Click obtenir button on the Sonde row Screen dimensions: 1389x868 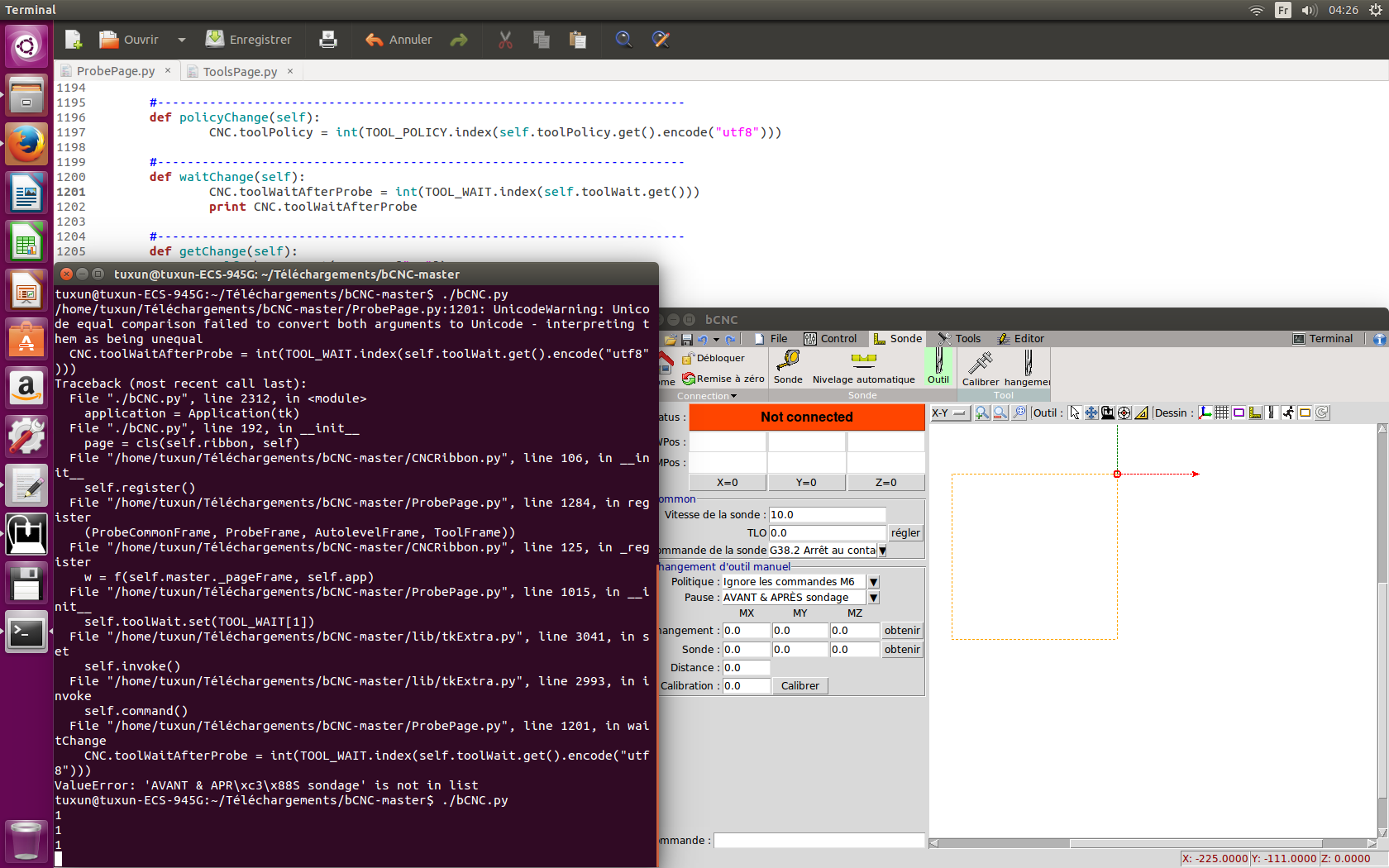pyautogui.click(x=902, y=650)
